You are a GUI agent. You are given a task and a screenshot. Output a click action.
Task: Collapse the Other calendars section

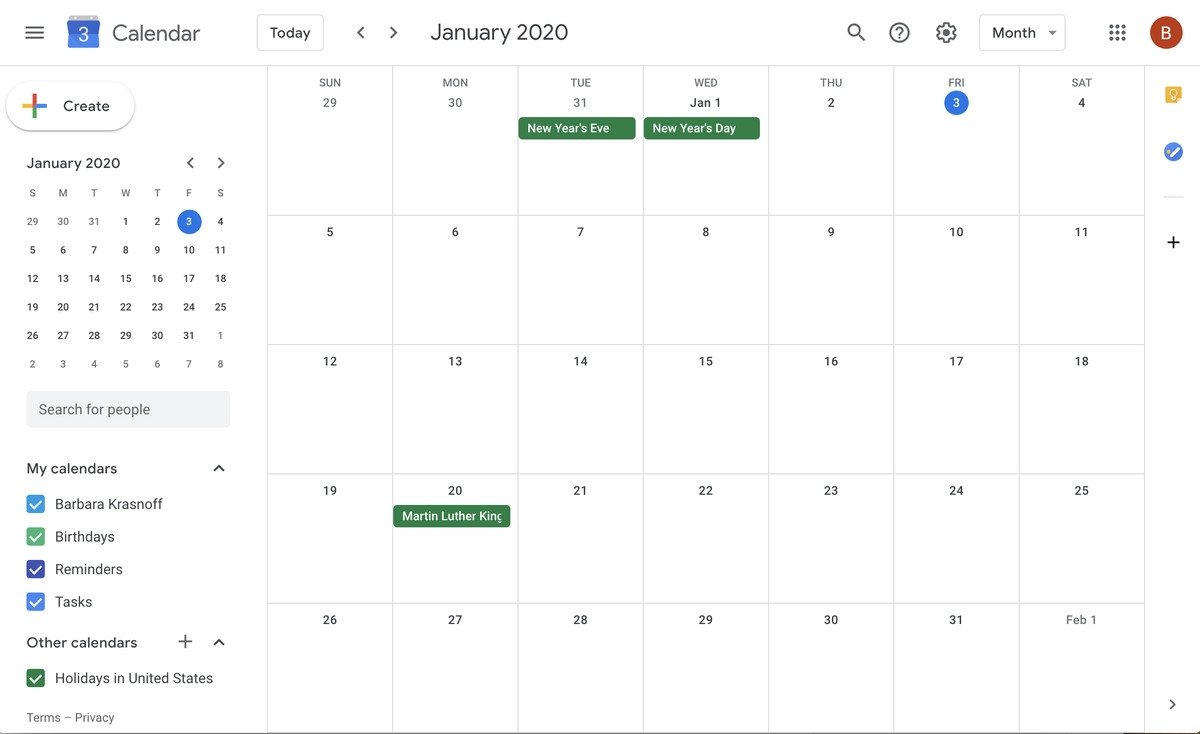[219, 642]
